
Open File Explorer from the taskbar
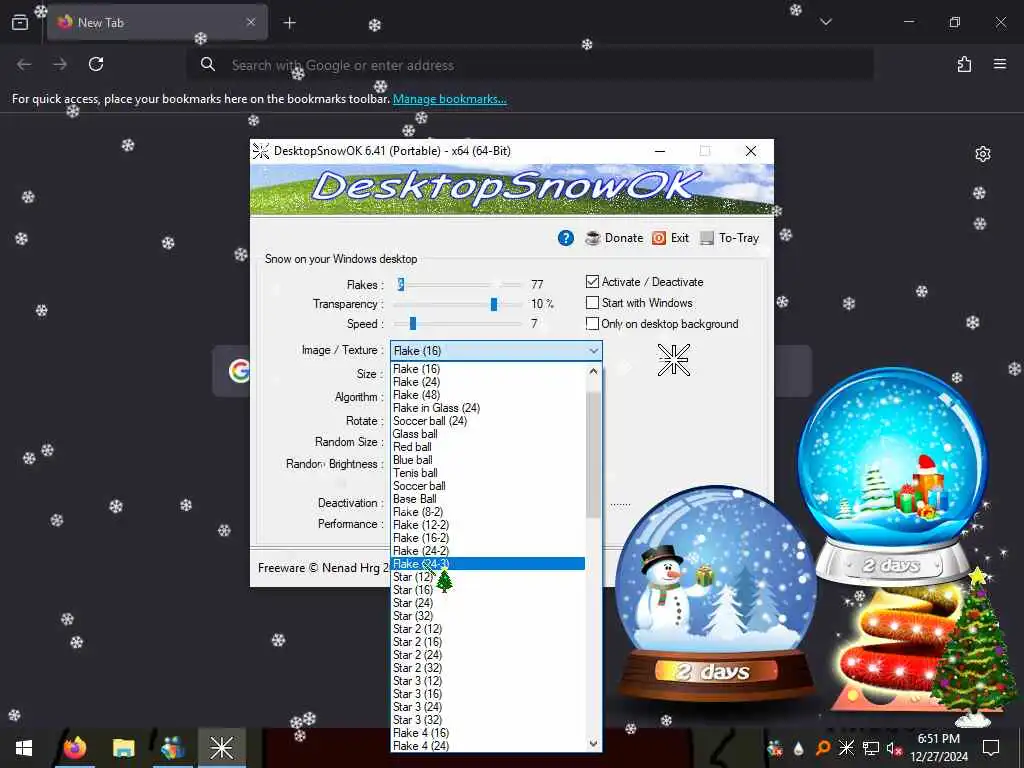[123, 748]
